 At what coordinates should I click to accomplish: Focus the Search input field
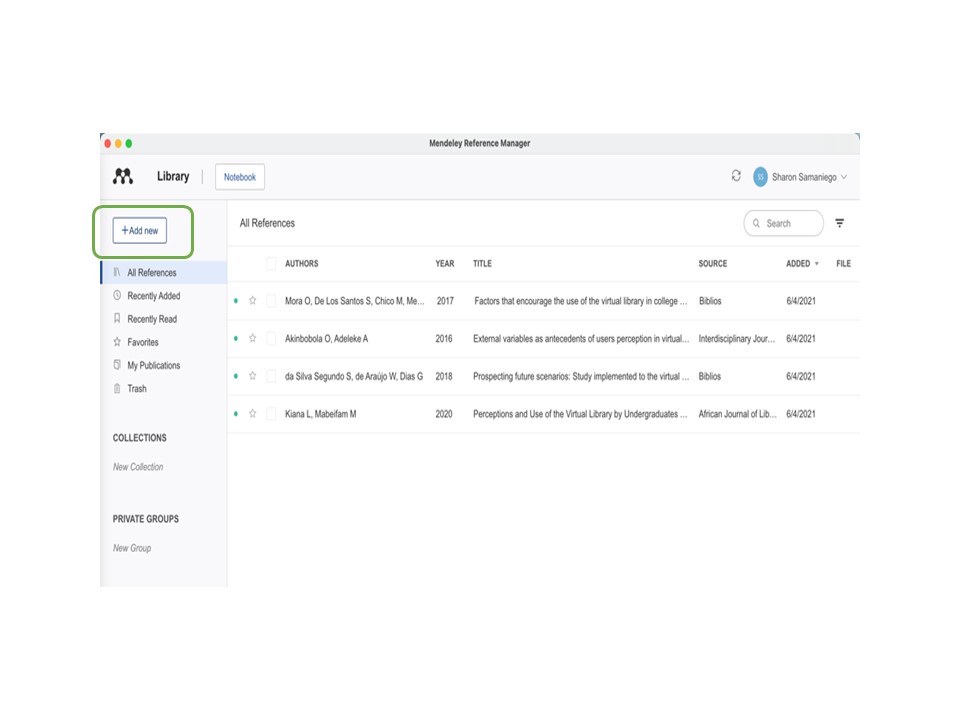[784, 223]
